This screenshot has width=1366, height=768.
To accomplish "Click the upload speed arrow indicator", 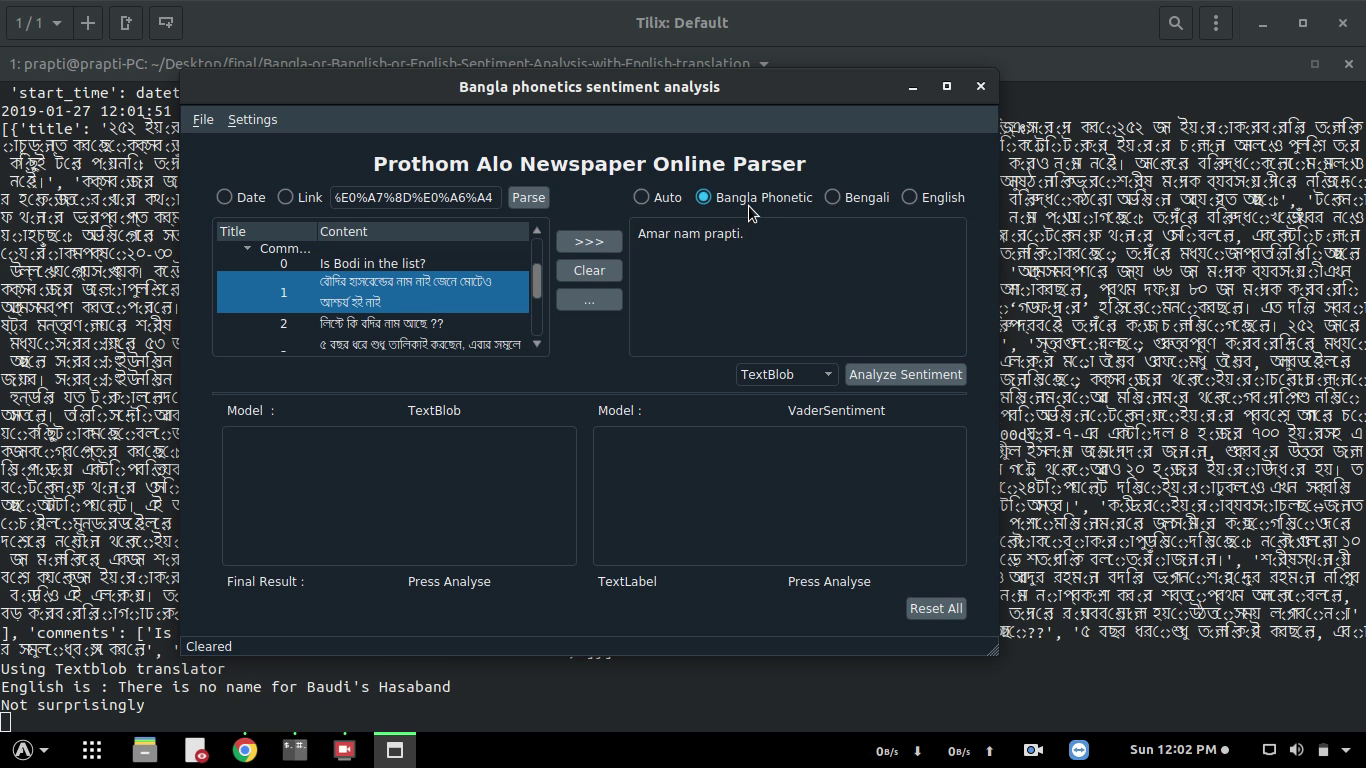I will click(x=990, y=750).
